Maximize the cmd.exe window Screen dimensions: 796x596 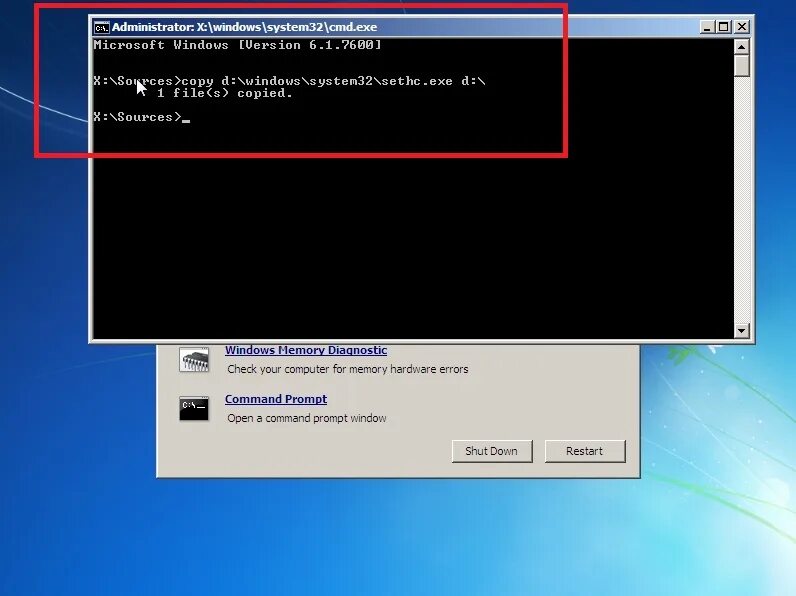pyautogui.click(x=724, y=27)
